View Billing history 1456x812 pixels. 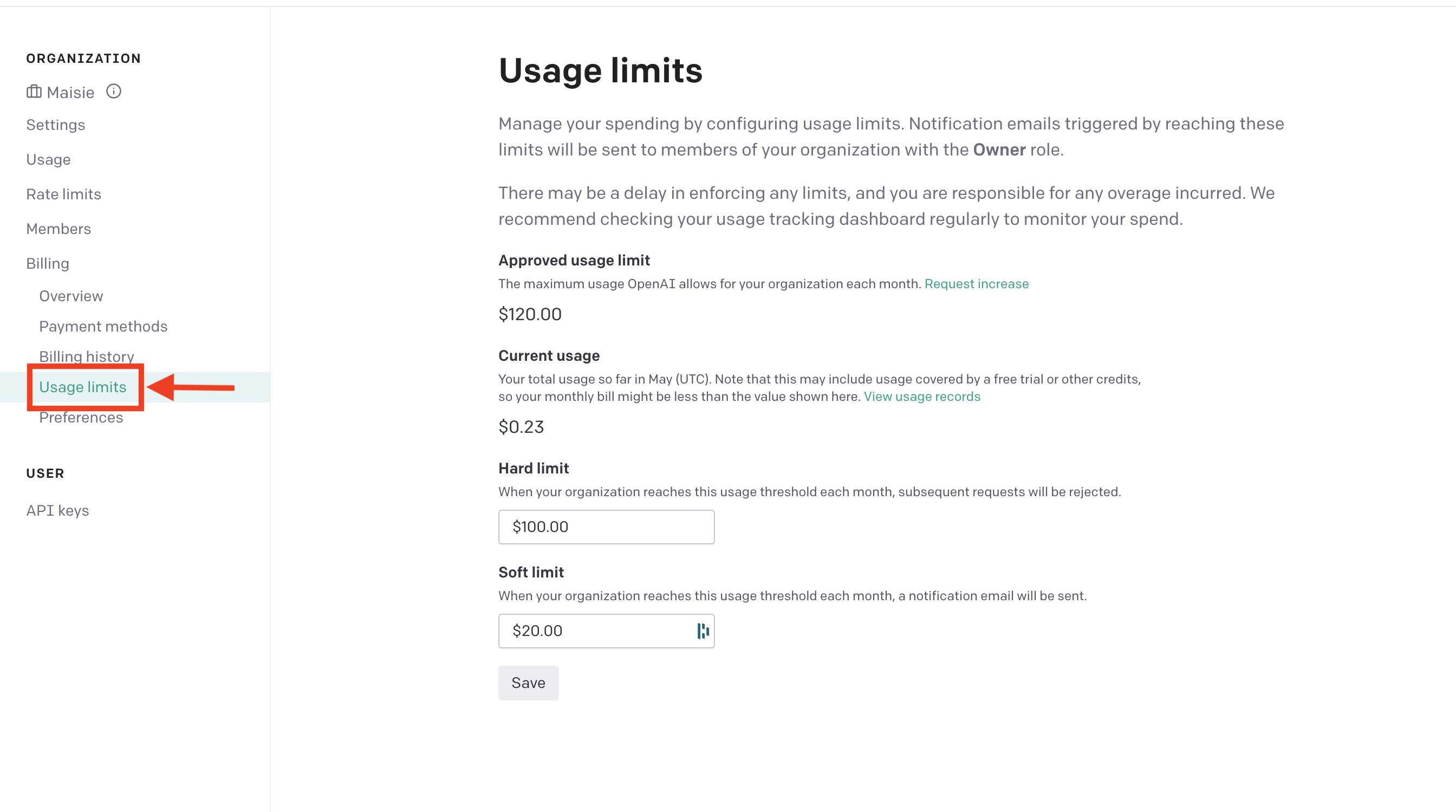87,356
